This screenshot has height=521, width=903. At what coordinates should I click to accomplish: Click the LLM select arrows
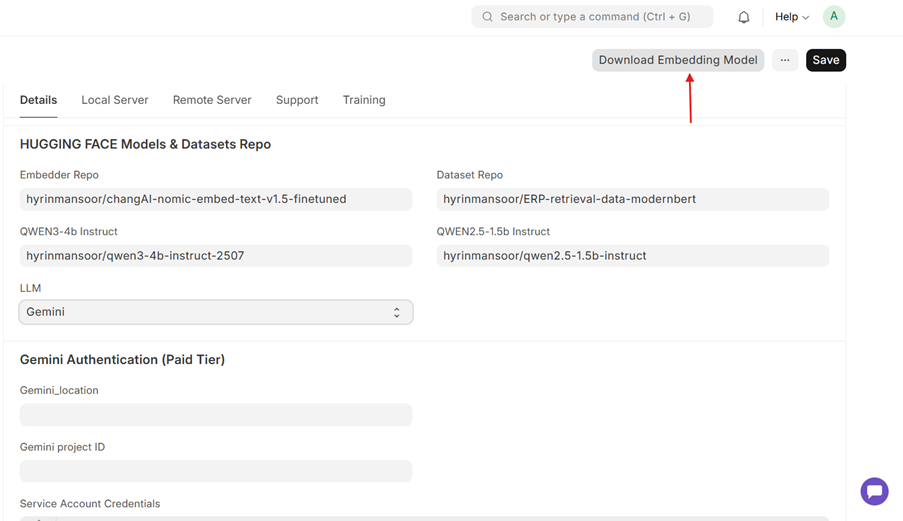click(397, 312)
